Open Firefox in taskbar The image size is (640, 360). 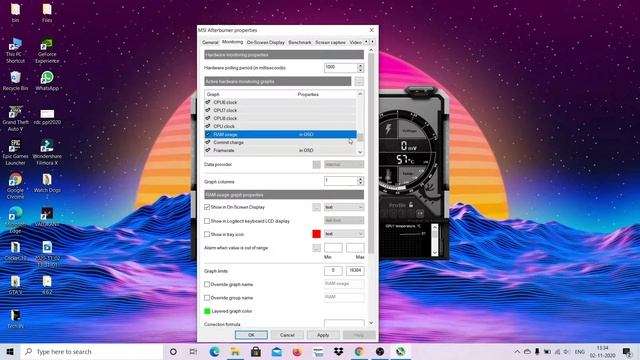pos(297,351)
